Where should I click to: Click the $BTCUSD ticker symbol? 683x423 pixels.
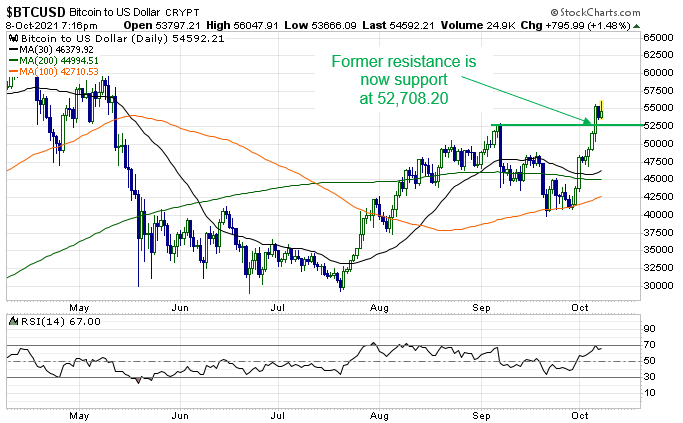[x=36, y=12]
